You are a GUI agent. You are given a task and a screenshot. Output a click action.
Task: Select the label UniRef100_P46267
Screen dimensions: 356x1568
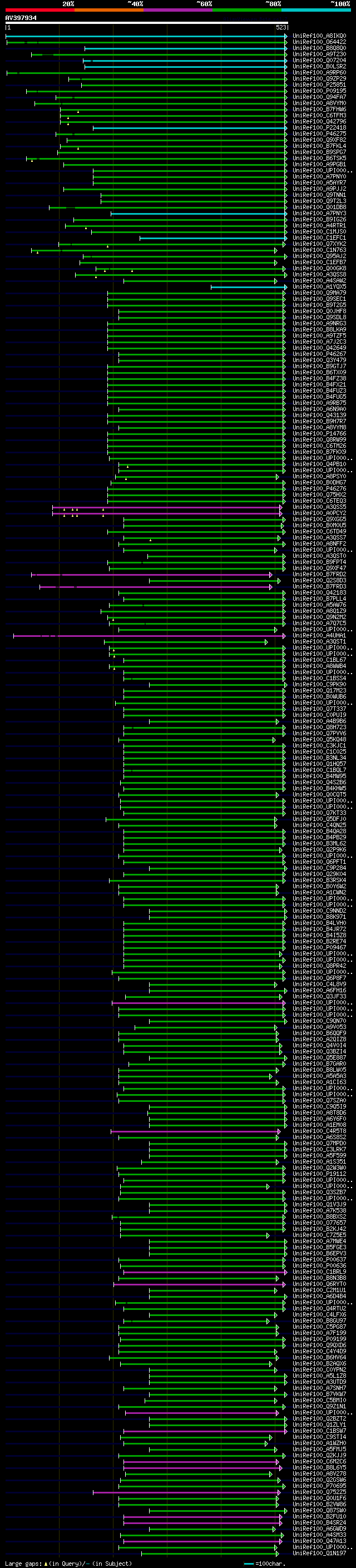point(319,354)
